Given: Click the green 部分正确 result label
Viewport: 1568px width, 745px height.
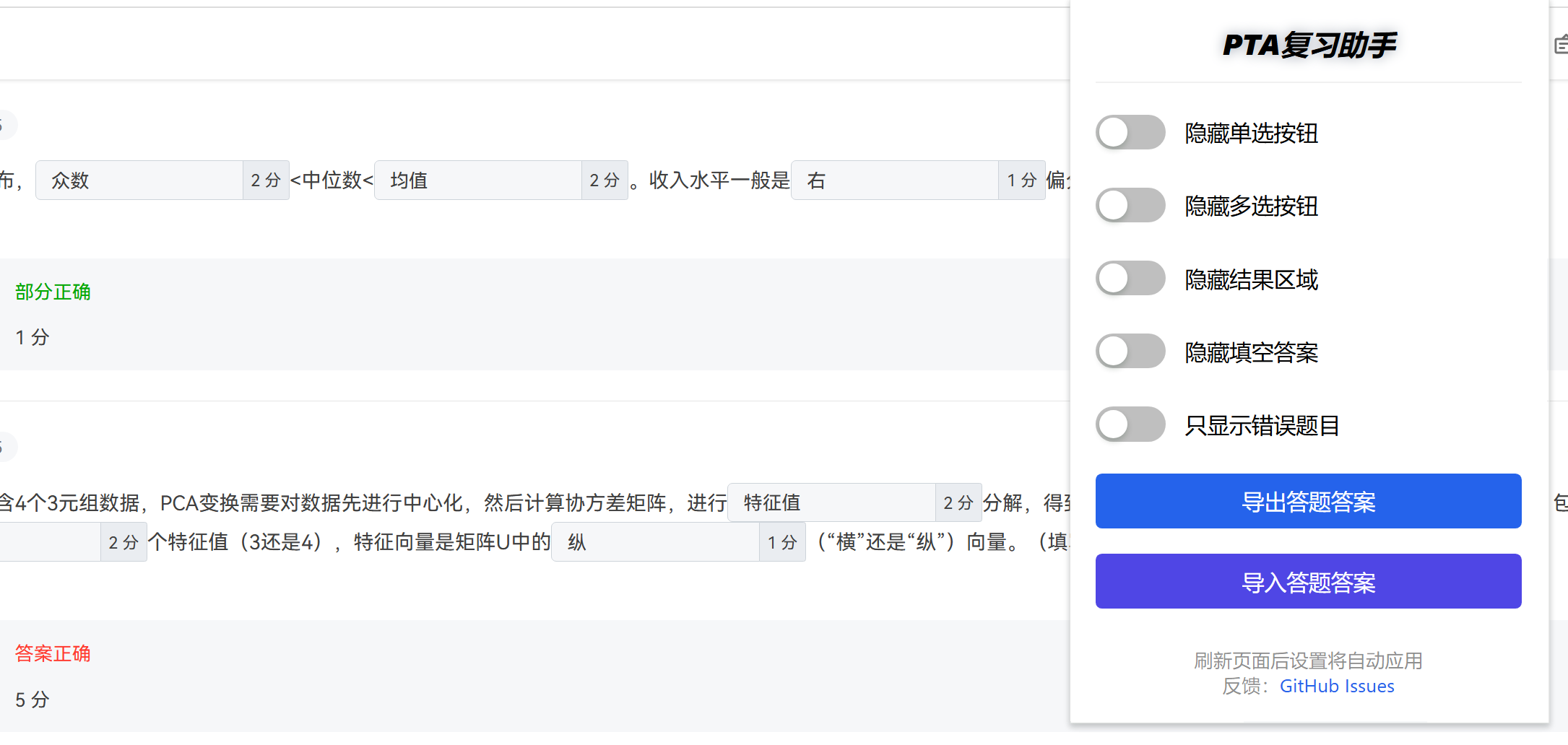Looking at the screenshot, I should click(x=53, y=292).
